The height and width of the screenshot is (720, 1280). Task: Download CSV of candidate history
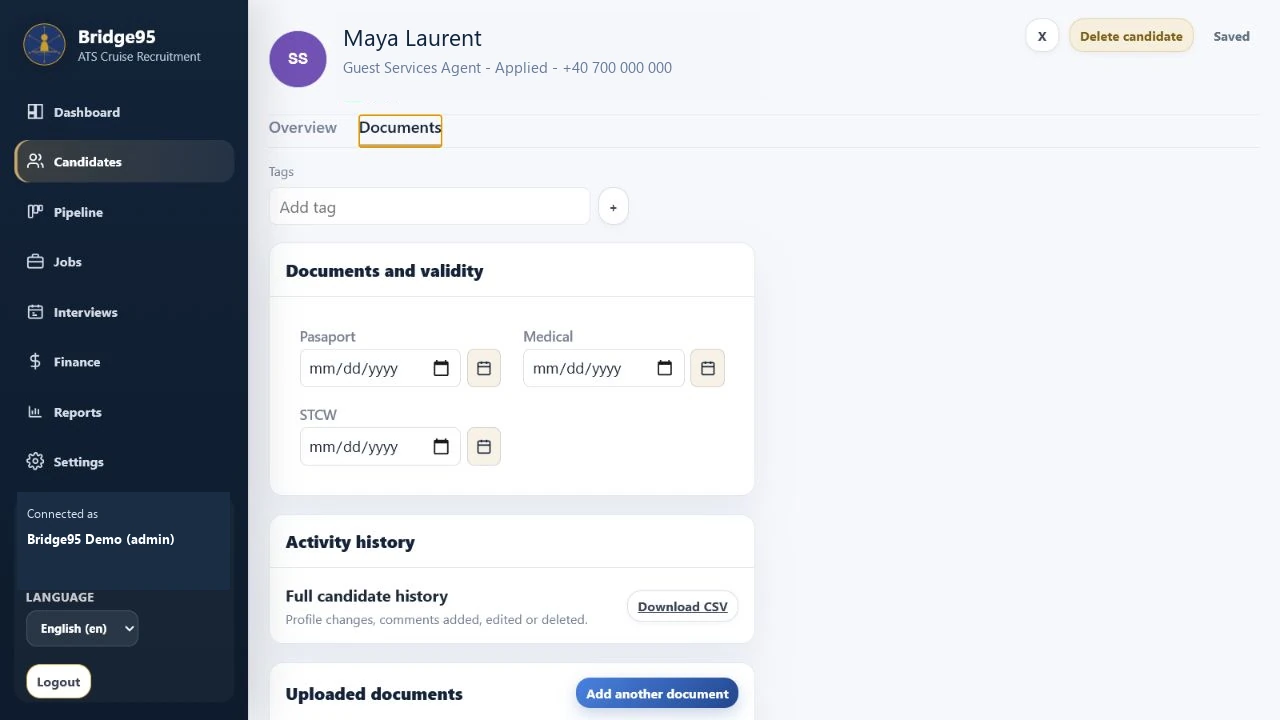coord(683,607)
